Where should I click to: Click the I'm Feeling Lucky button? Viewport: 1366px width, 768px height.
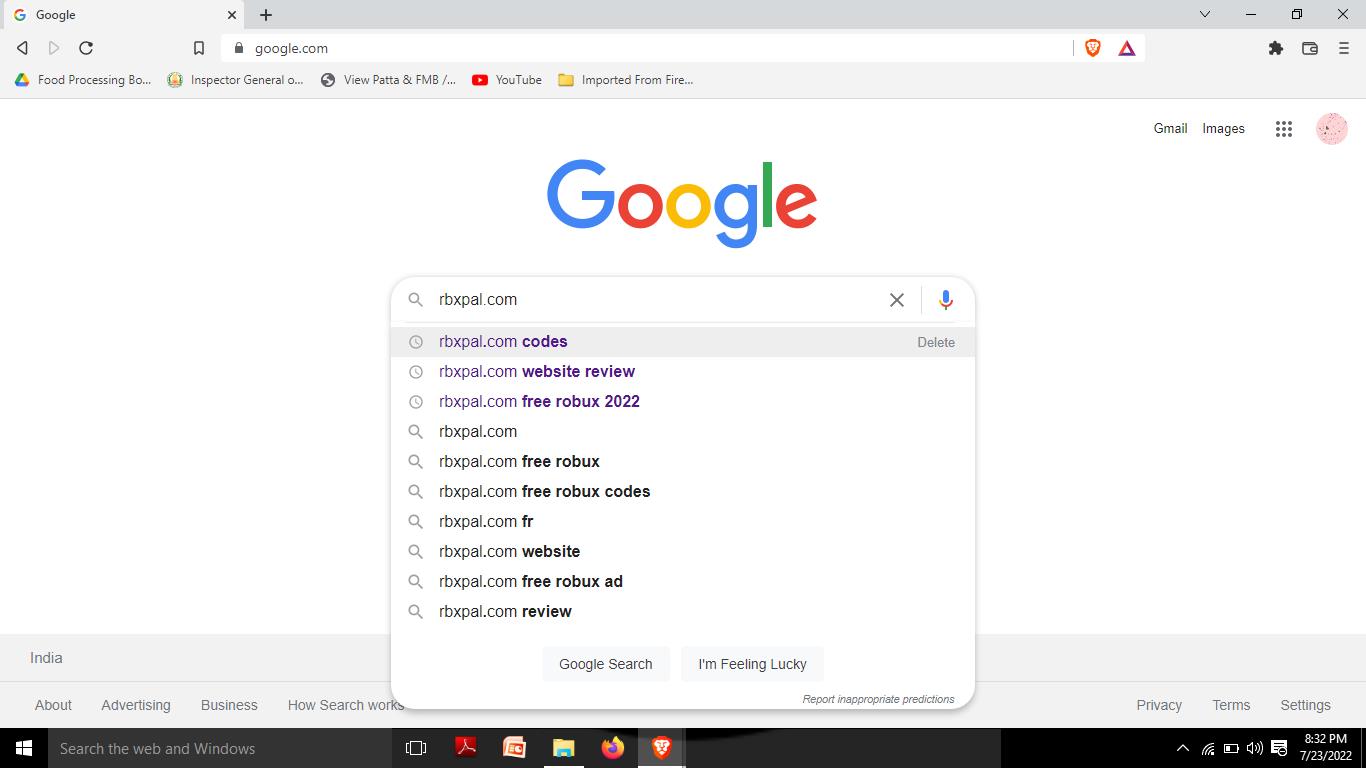pyautogui.click(x=752, y=664)
